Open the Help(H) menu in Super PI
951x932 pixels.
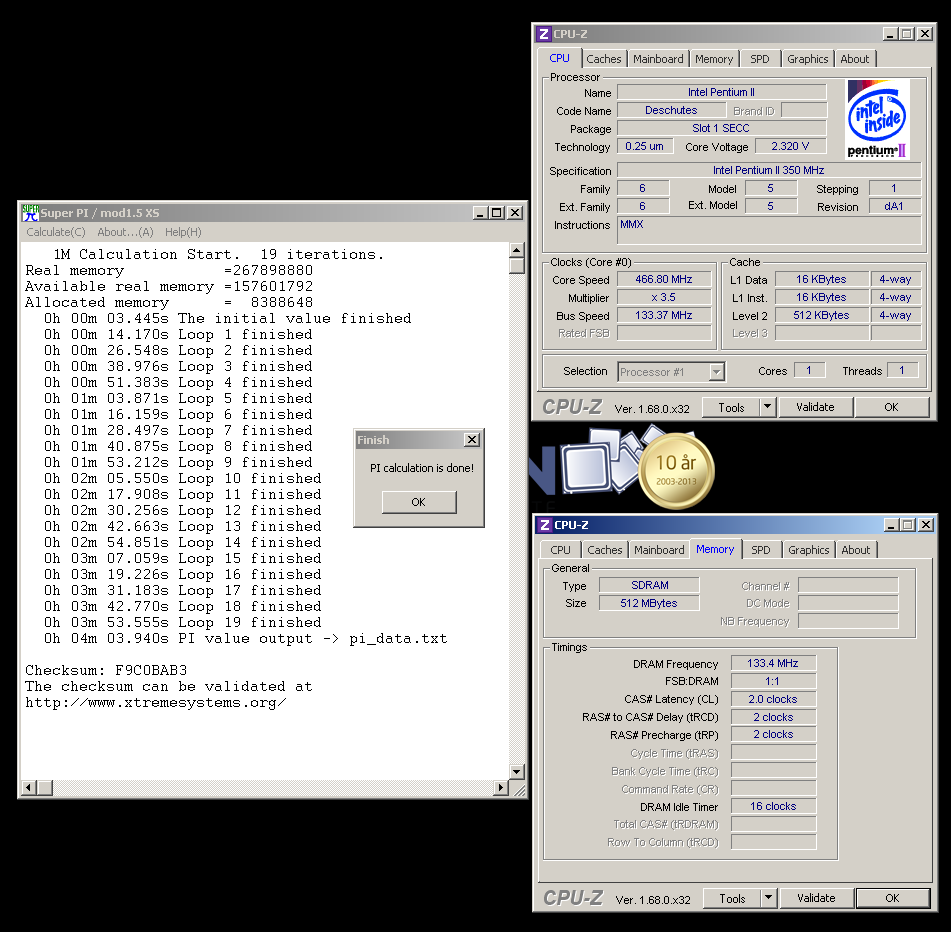[183, 232]
